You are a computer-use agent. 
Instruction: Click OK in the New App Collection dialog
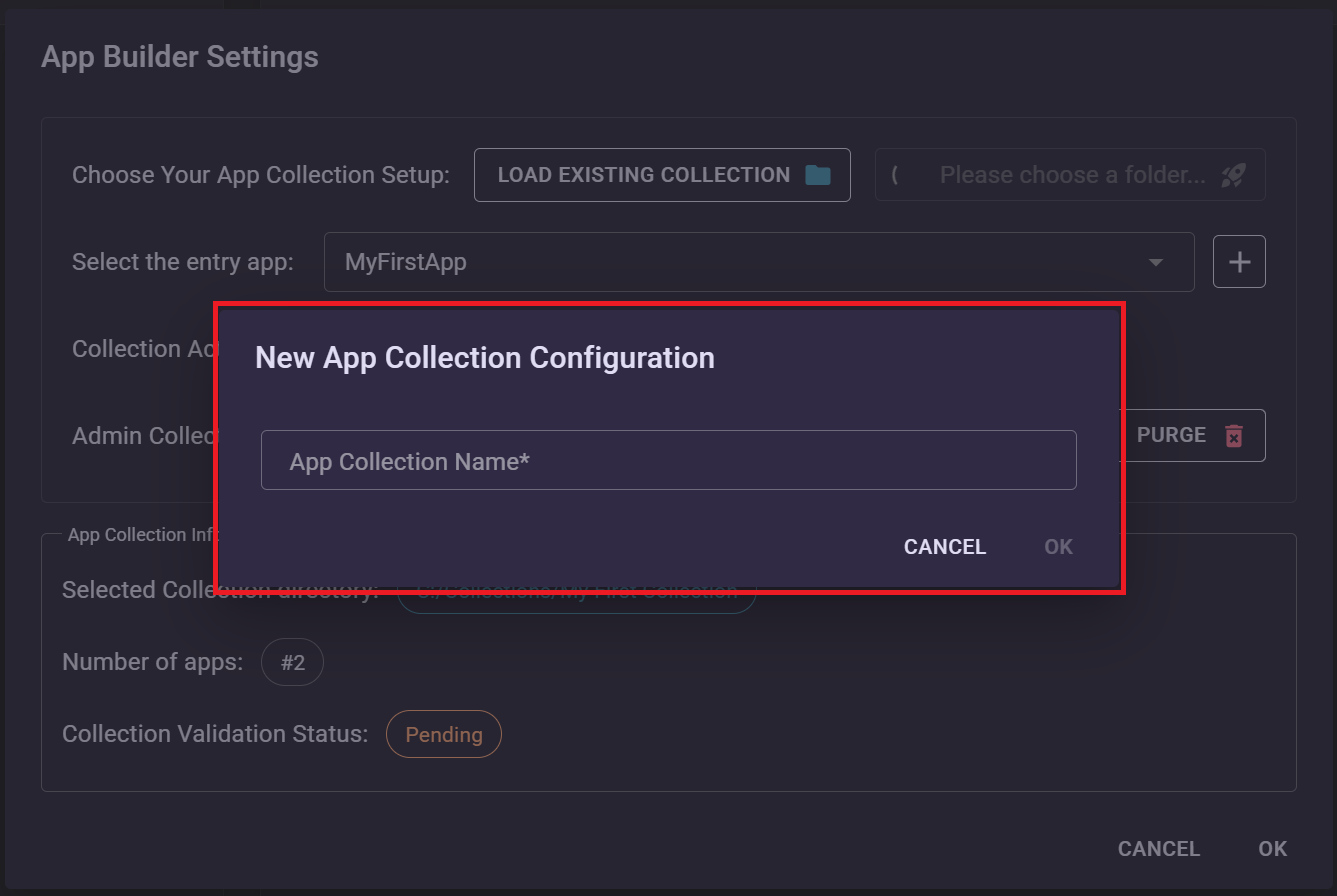(1057, 546)
